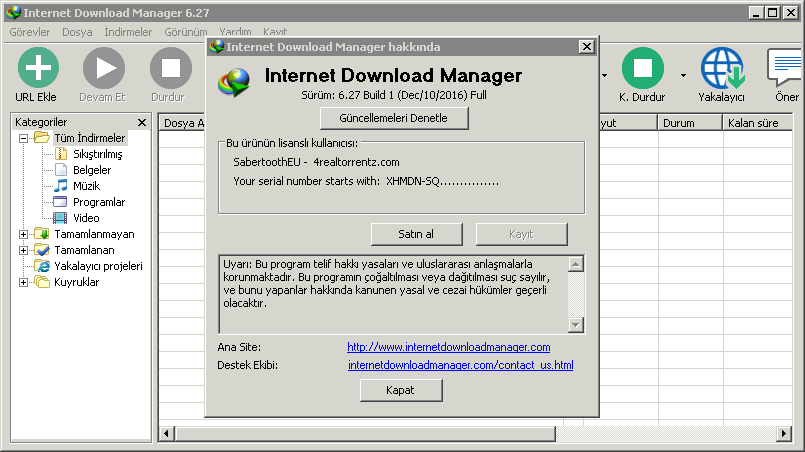Select the Müzik note icon
This screenshot has height=452, width=805.
pos(61,185)
